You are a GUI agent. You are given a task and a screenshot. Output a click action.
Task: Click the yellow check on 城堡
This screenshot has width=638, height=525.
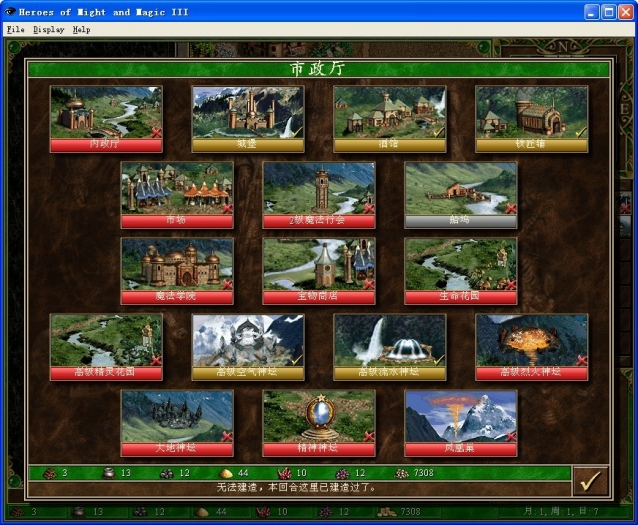[x=298, y=132]
